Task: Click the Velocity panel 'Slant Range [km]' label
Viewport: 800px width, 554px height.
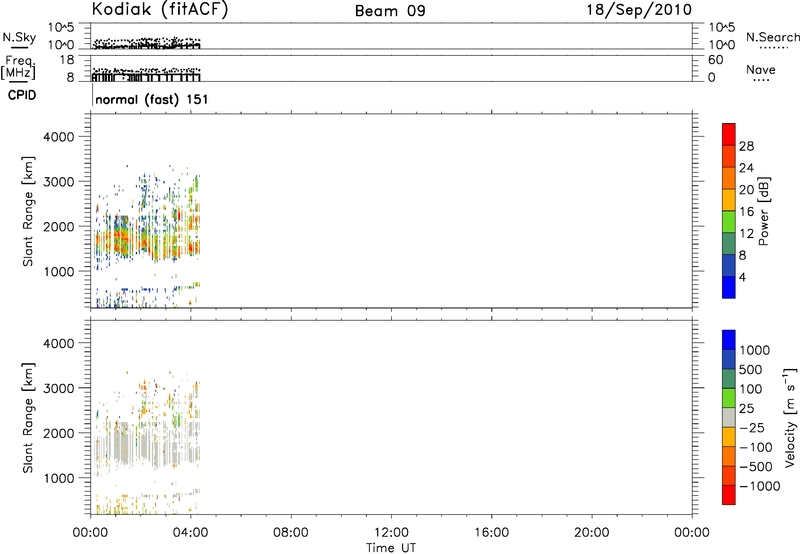Action: pyautogui.click(x=28, y=417)
